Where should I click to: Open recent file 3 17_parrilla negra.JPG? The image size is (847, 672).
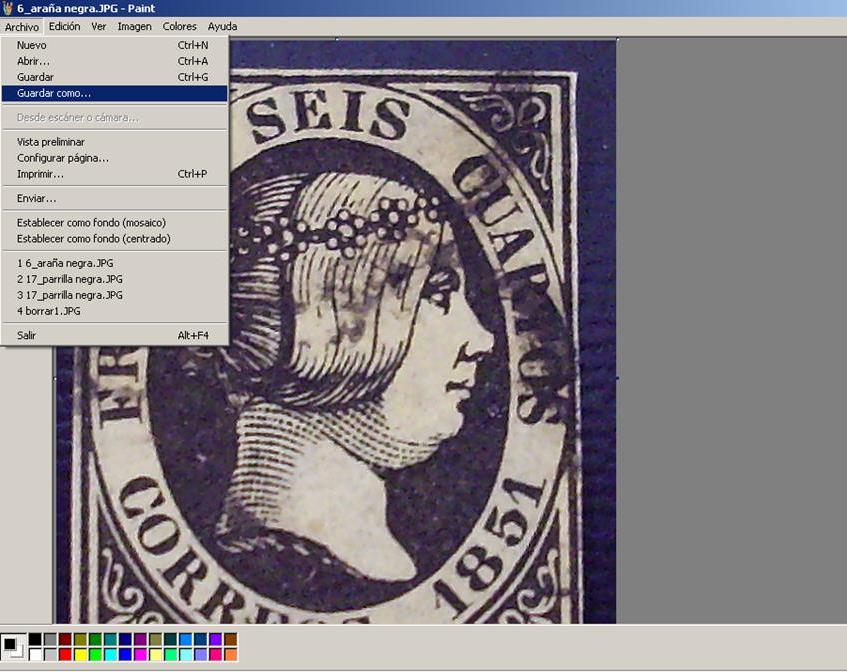(x=115, y=295)
